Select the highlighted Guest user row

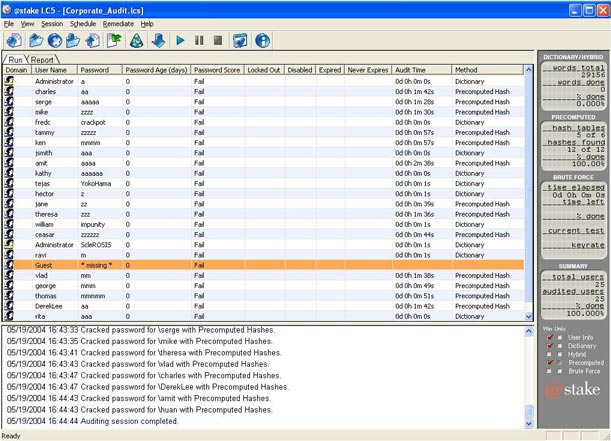point(200,264)
